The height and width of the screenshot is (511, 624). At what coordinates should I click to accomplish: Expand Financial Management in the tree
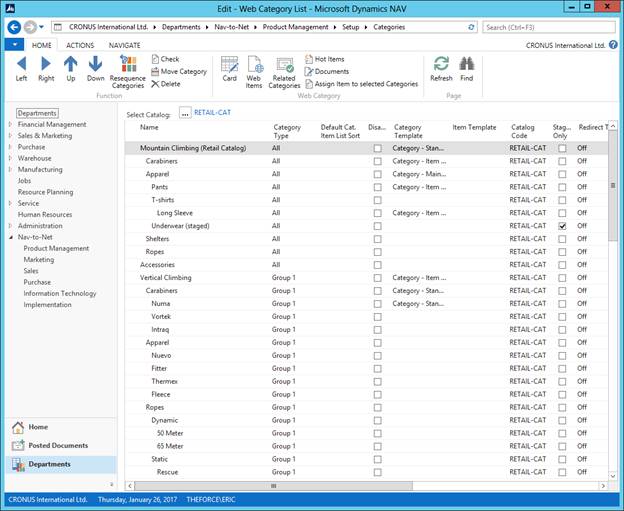click(x=10, y=125)
